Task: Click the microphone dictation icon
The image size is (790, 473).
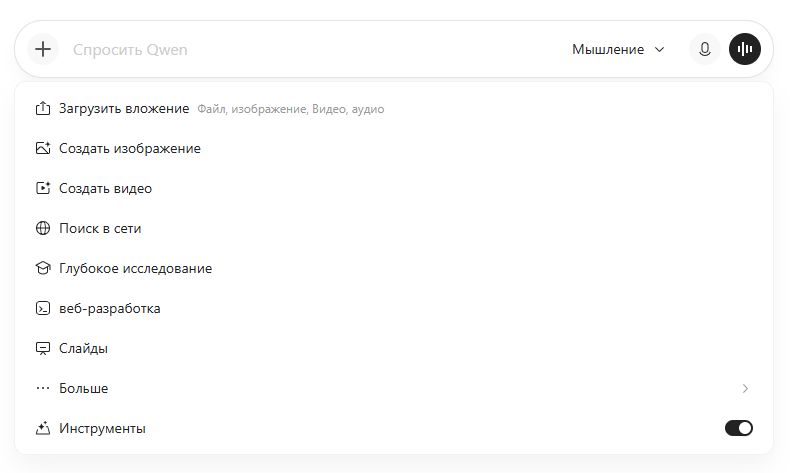Action: (x=704, y=49)
